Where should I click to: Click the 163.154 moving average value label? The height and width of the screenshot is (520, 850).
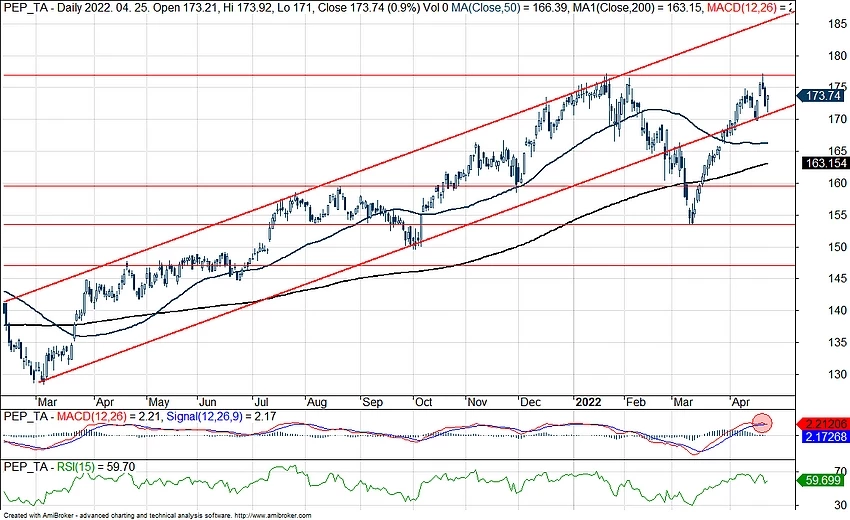pos(826,163)
